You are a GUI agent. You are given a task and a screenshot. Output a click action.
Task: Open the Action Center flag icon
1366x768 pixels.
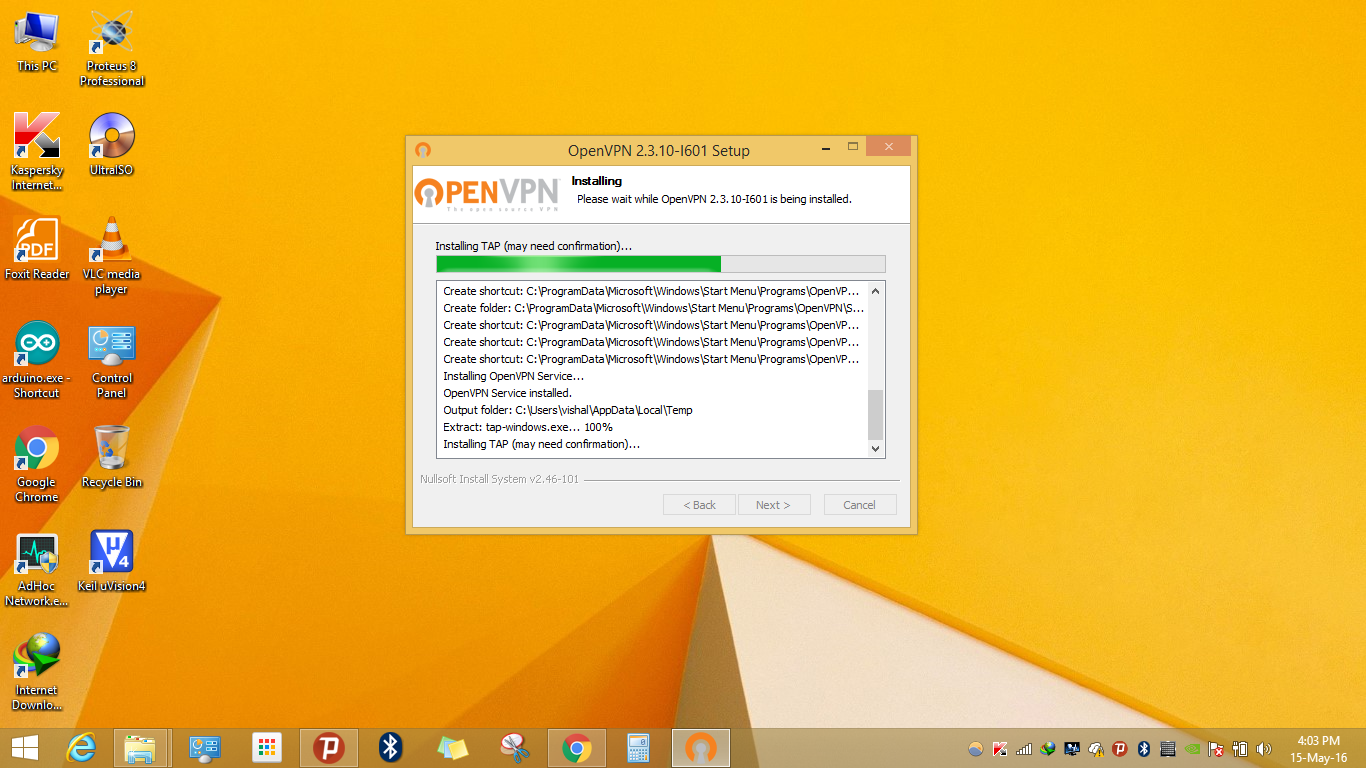(1216, 749)
